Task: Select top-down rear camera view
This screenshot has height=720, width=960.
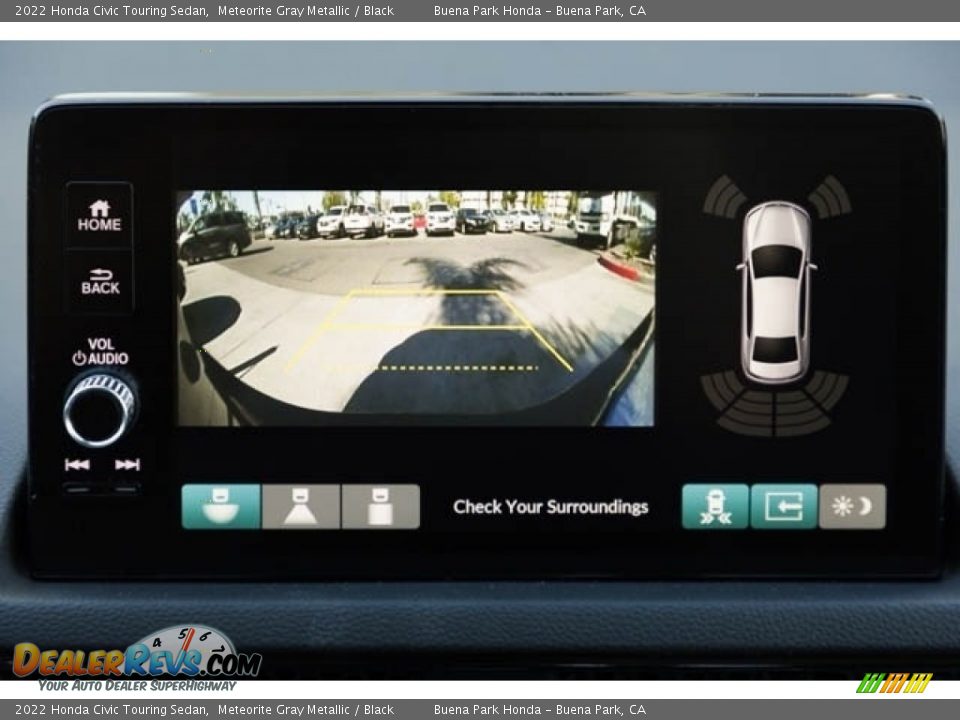Action: click(381, 506)
